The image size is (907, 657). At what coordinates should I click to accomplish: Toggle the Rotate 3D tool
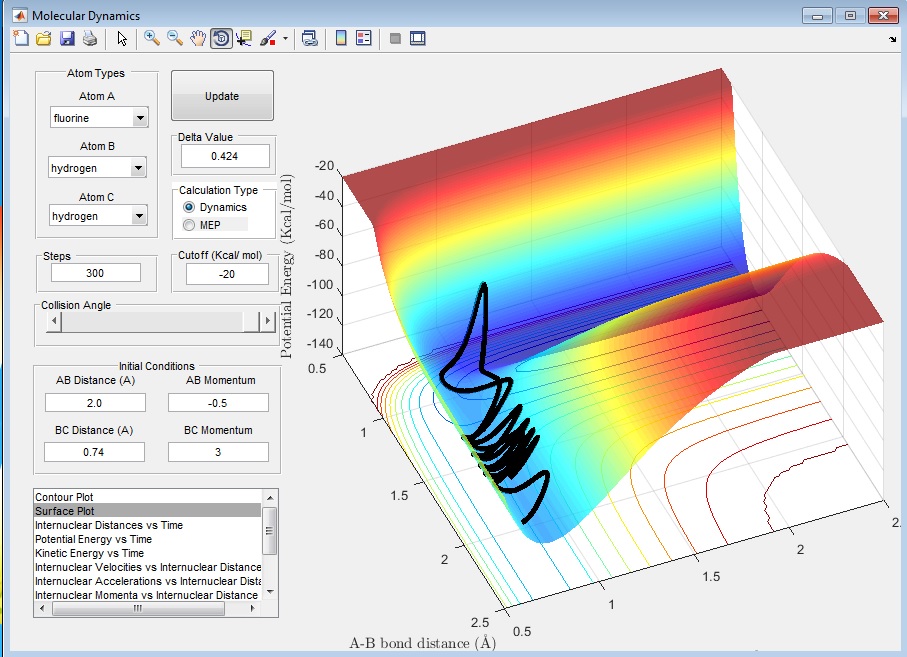click(x=221, y=38)
